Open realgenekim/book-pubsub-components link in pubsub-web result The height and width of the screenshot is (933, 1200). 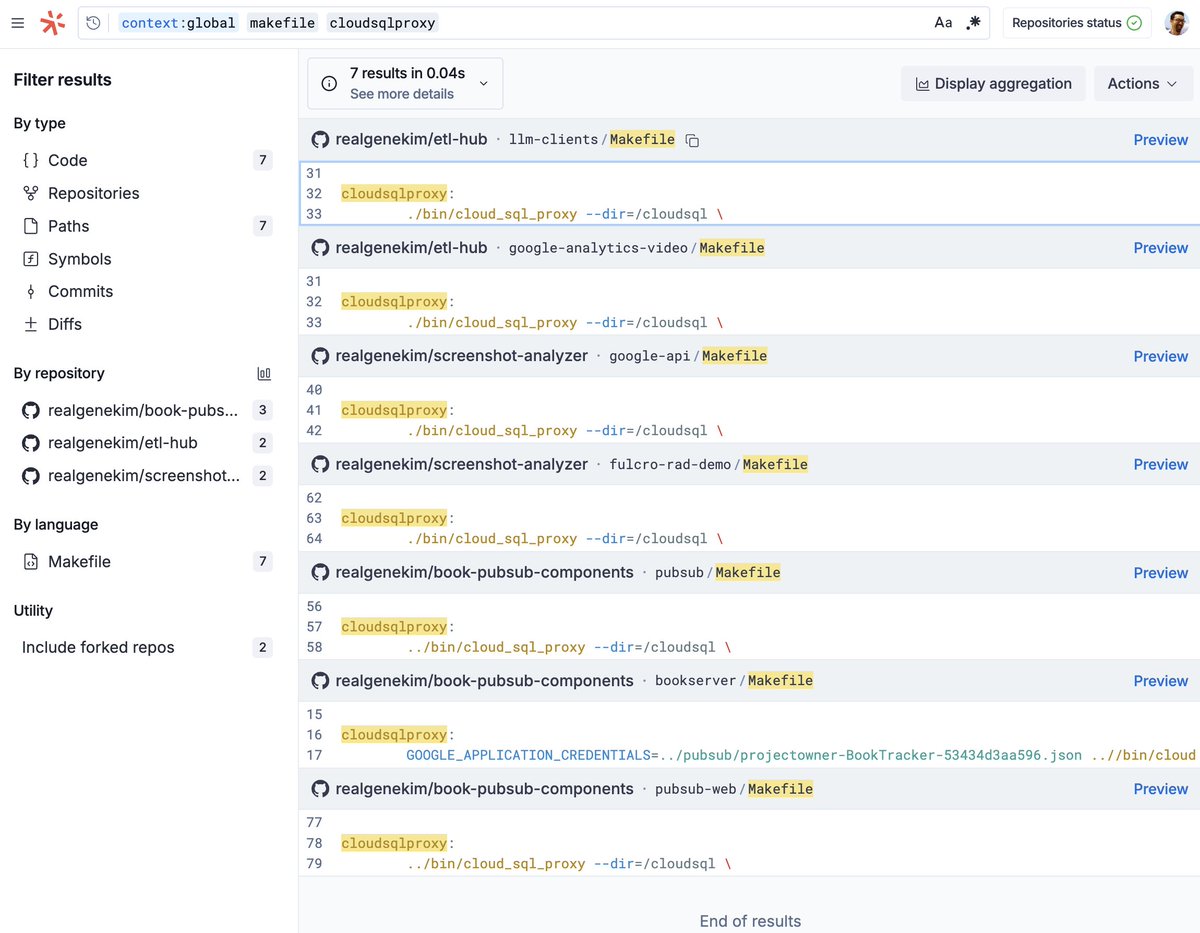[x=485, y=788]
